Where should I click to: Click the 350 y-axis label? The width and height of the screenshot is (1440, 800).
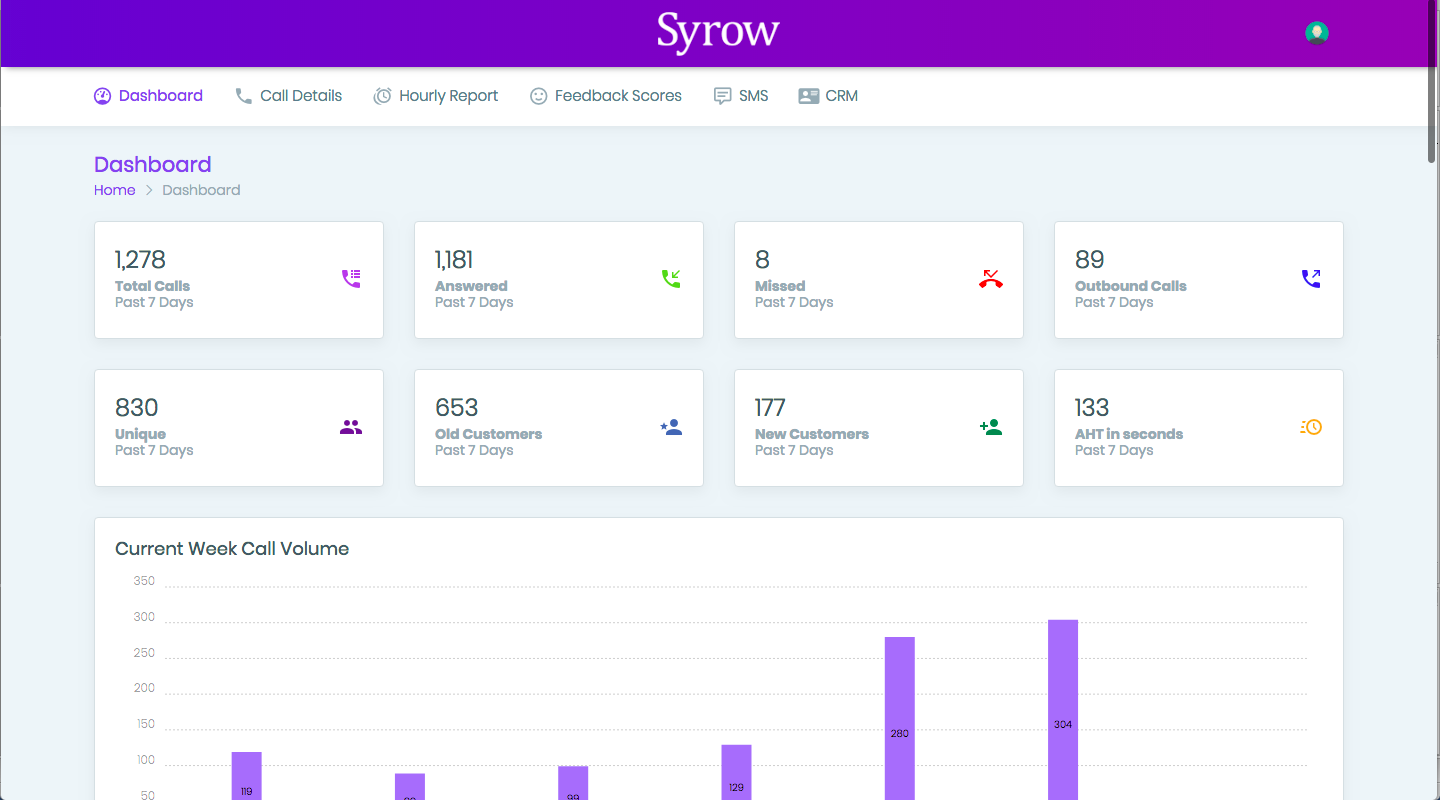coord(144,581)
